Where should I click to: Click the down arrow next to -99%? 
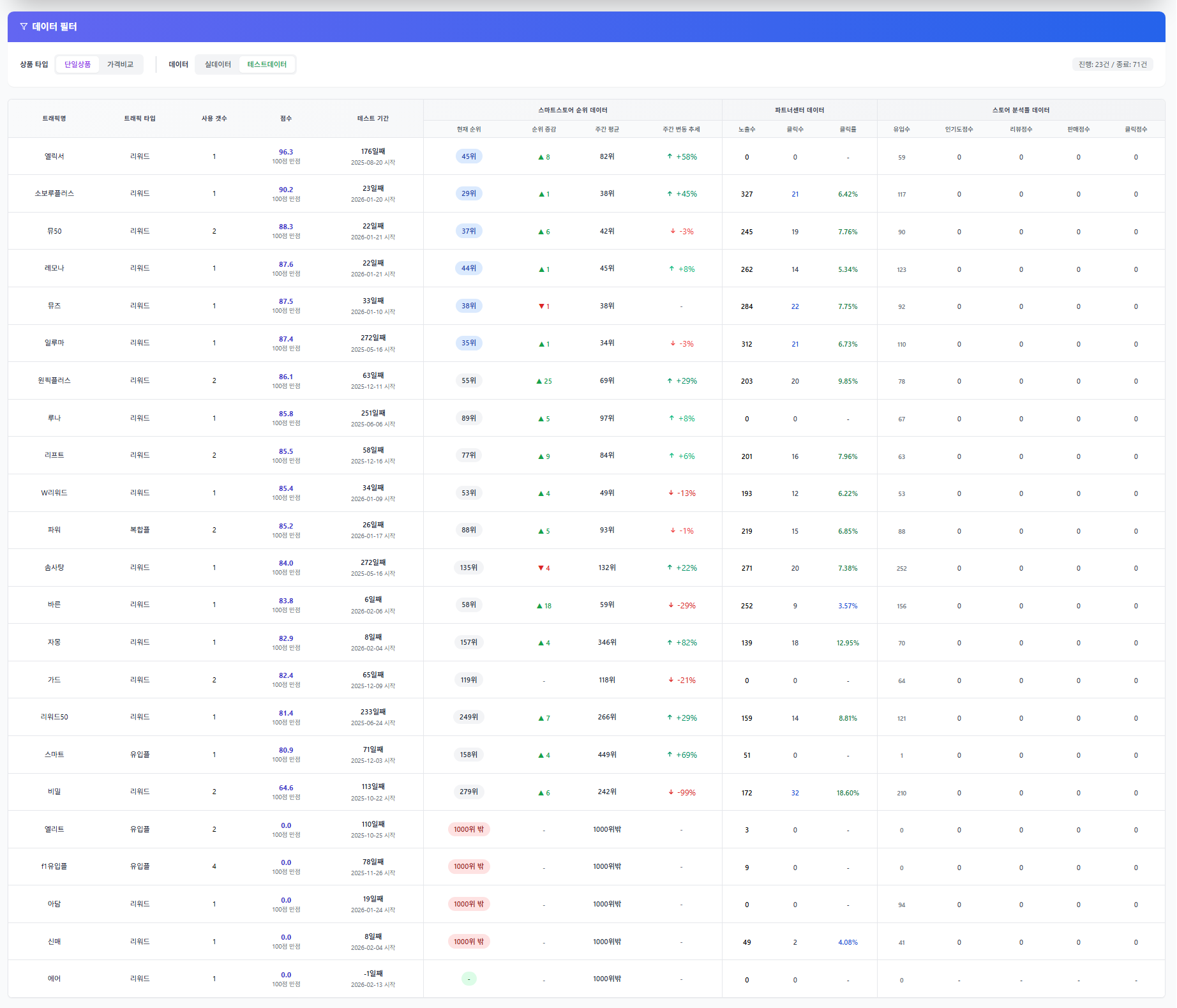671,792
